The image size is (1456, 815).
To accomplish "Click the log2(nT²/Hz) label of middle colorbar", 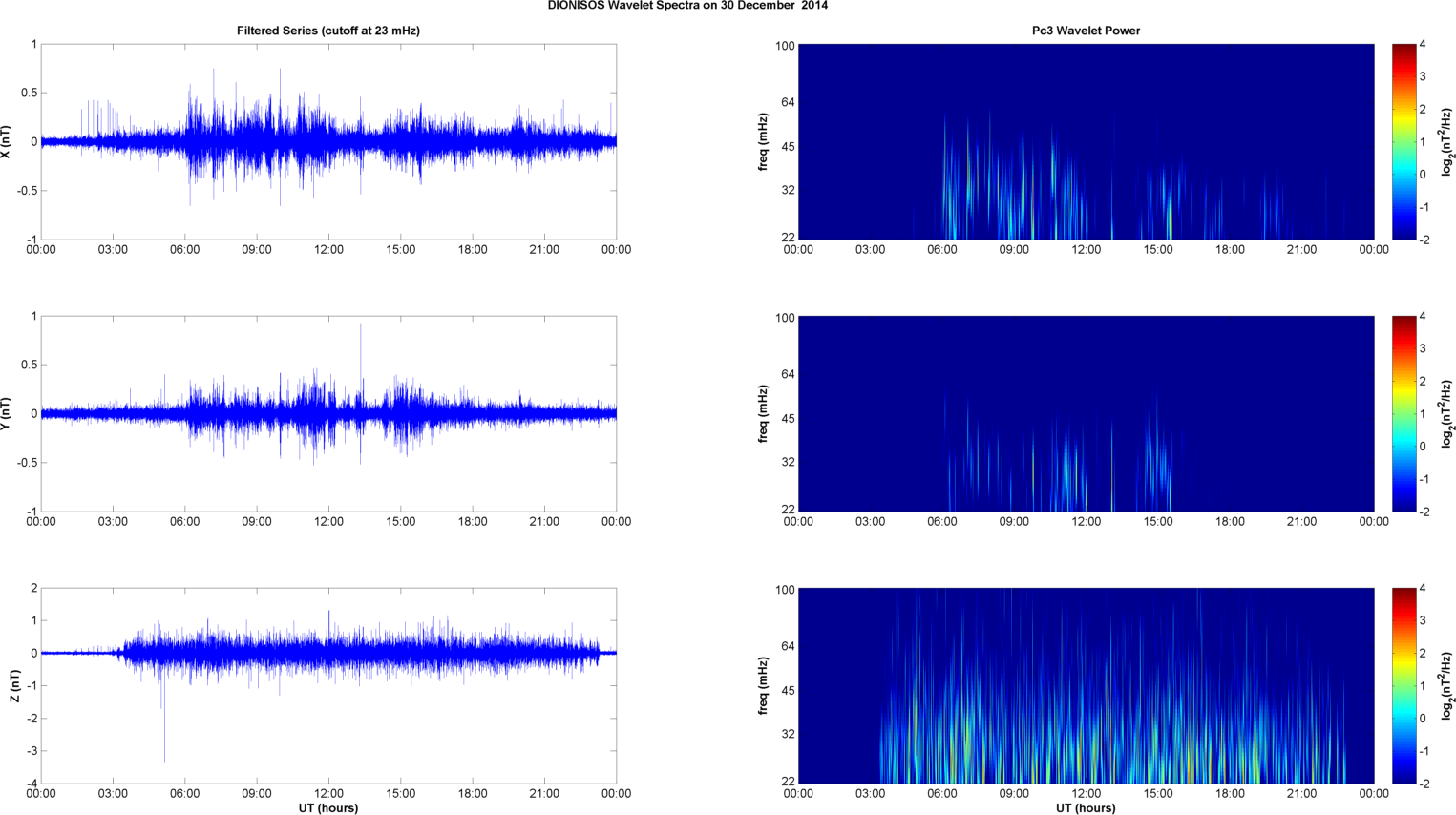I will click(x=1447, y=413).
